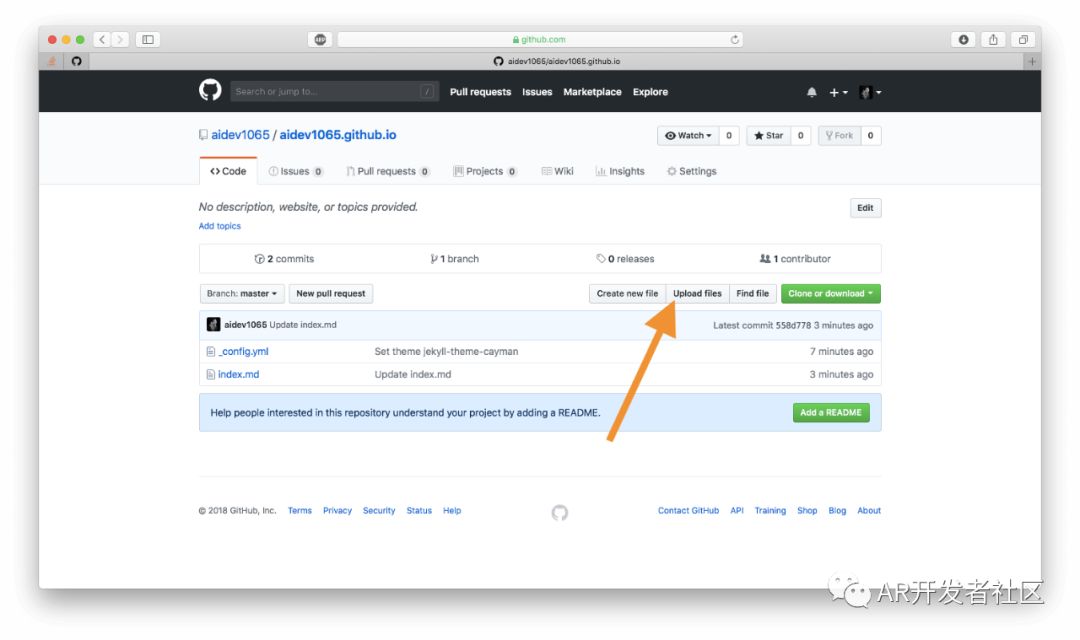Go back with Safari back arrow
Image resolution: width=1080 pixels, height=640 pixels.
[x=102, y=40]
